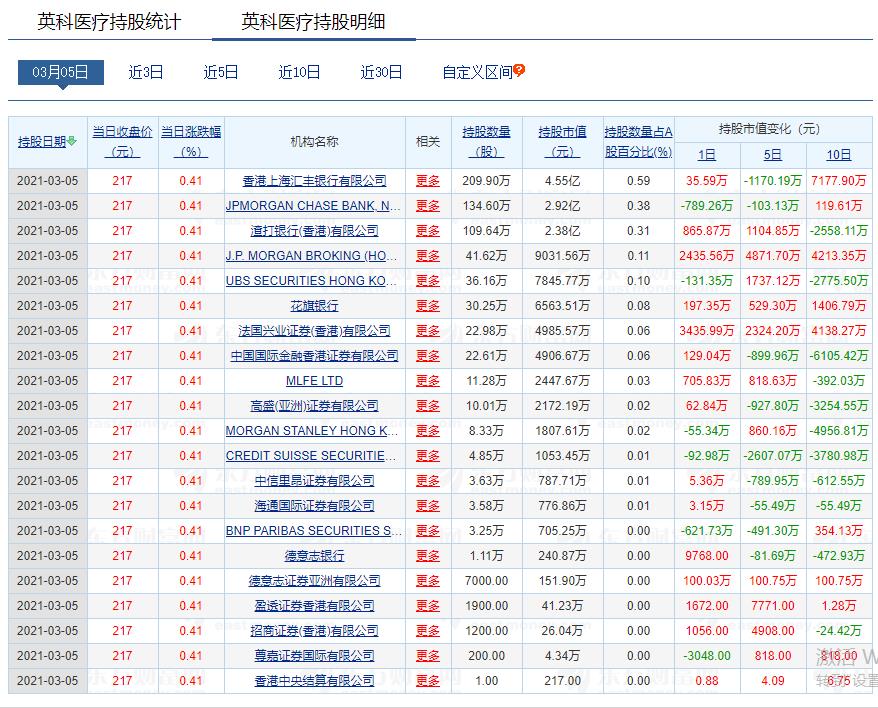The width and height of the screenshot is (878, 708).
Task: Sort by 当日涨跌幅 column header
Action: (191, 142)
